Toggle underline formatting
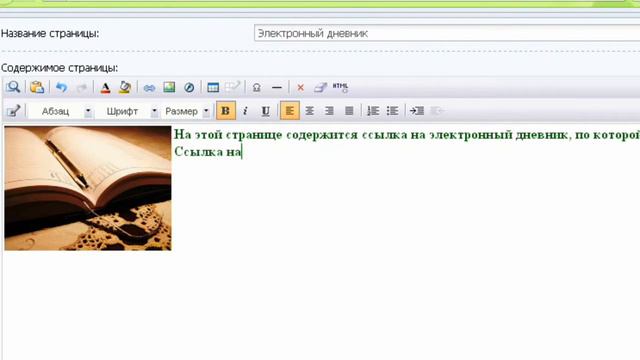The height and width of the screenshot is (360, 640). [265, 111]
